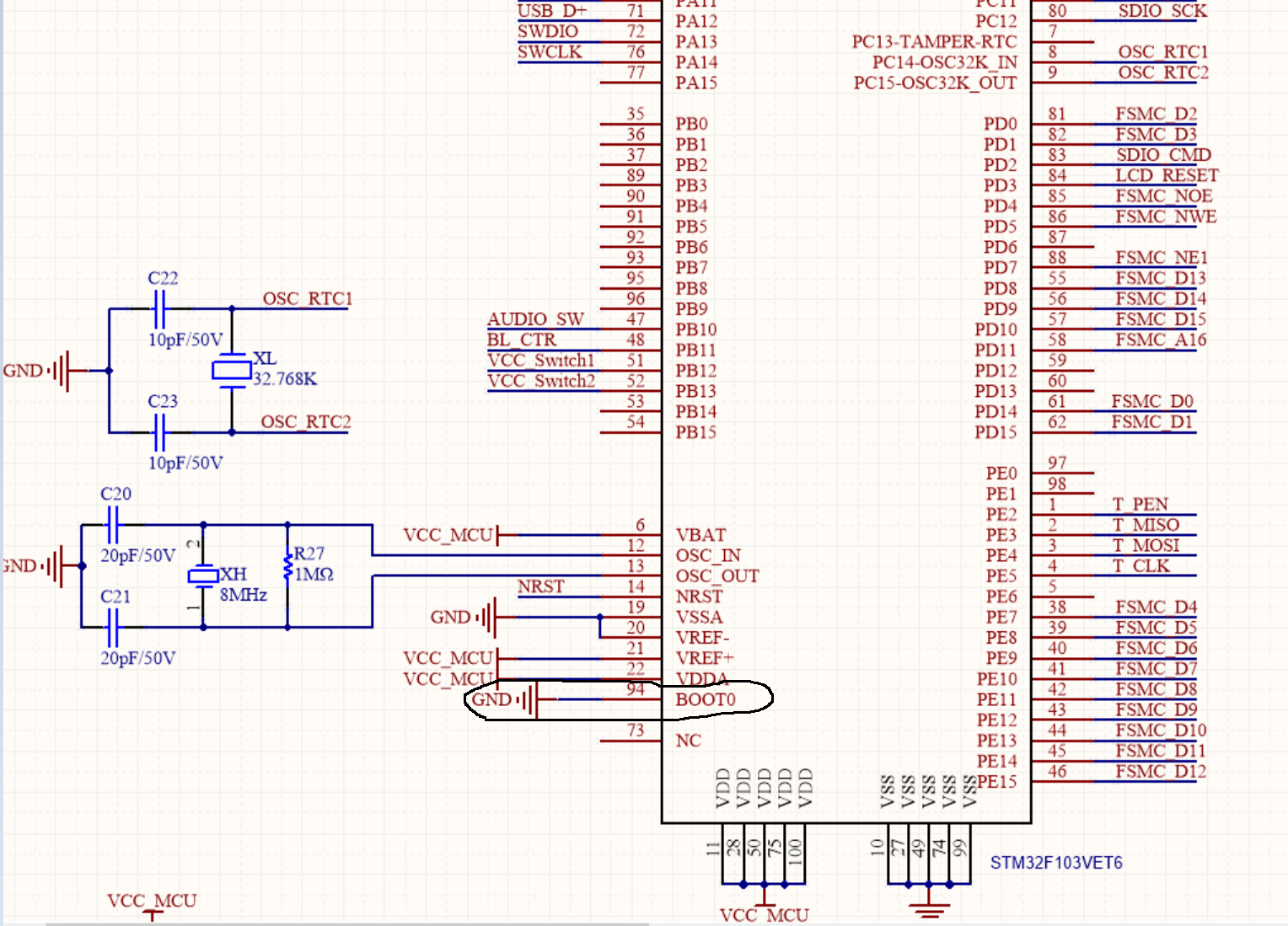Click the FSMC_D7 net label
The image size is (1288, 926).
click(1157, 669)
